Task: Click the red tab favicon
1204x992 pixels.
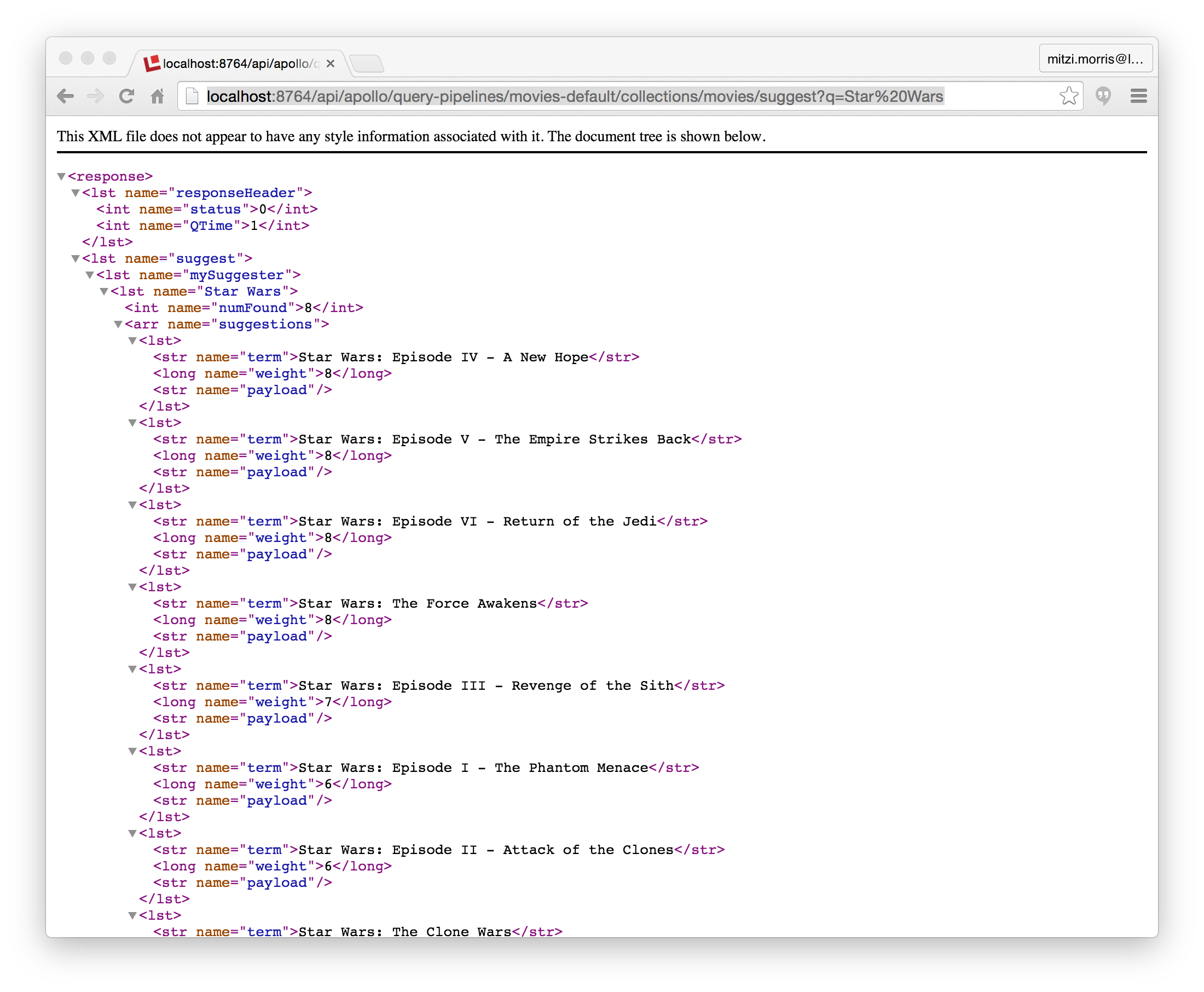Action: [152, 64]
